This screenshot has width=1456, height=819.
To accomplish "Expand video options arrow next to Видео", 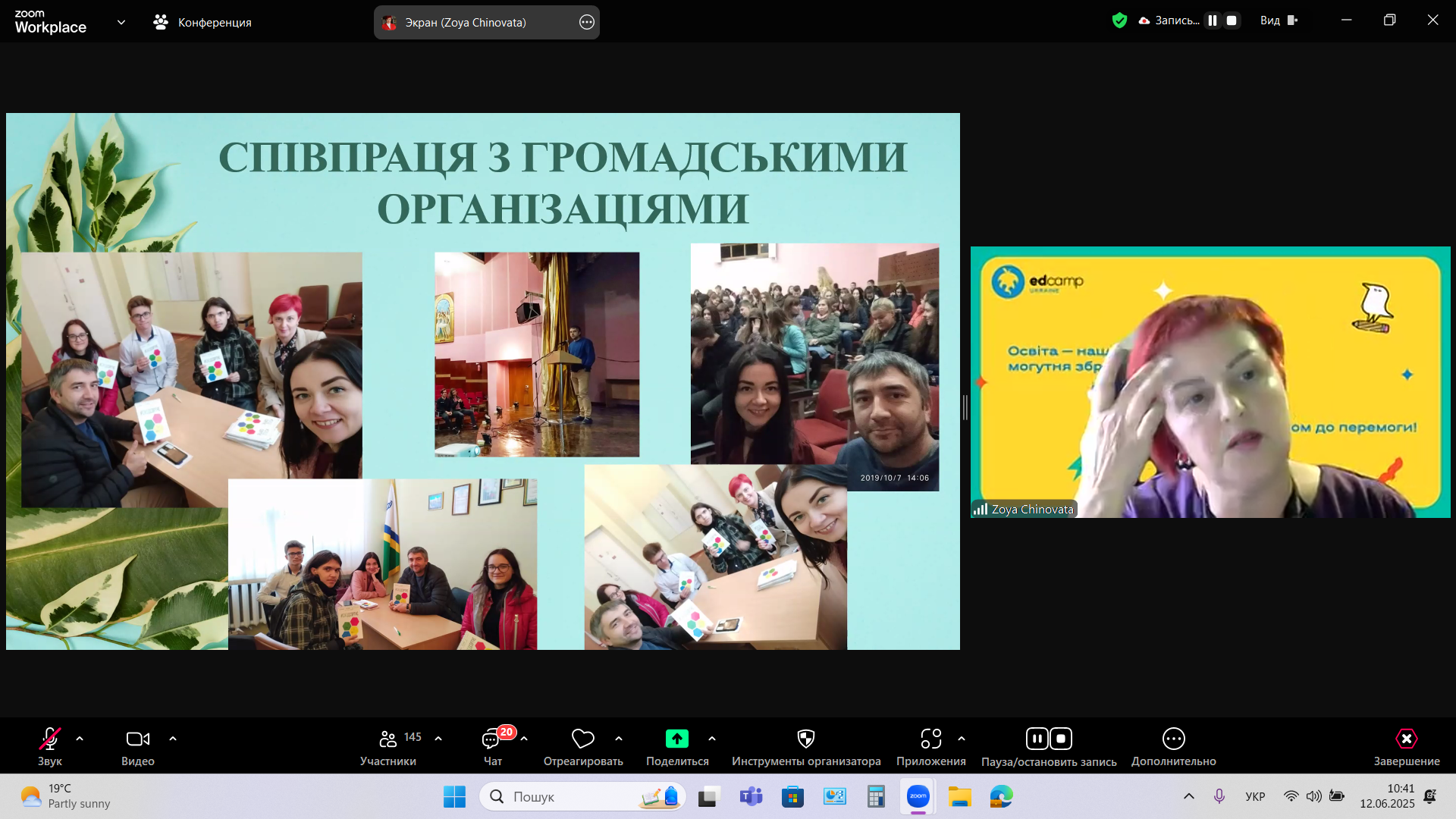I will (173, 739).
